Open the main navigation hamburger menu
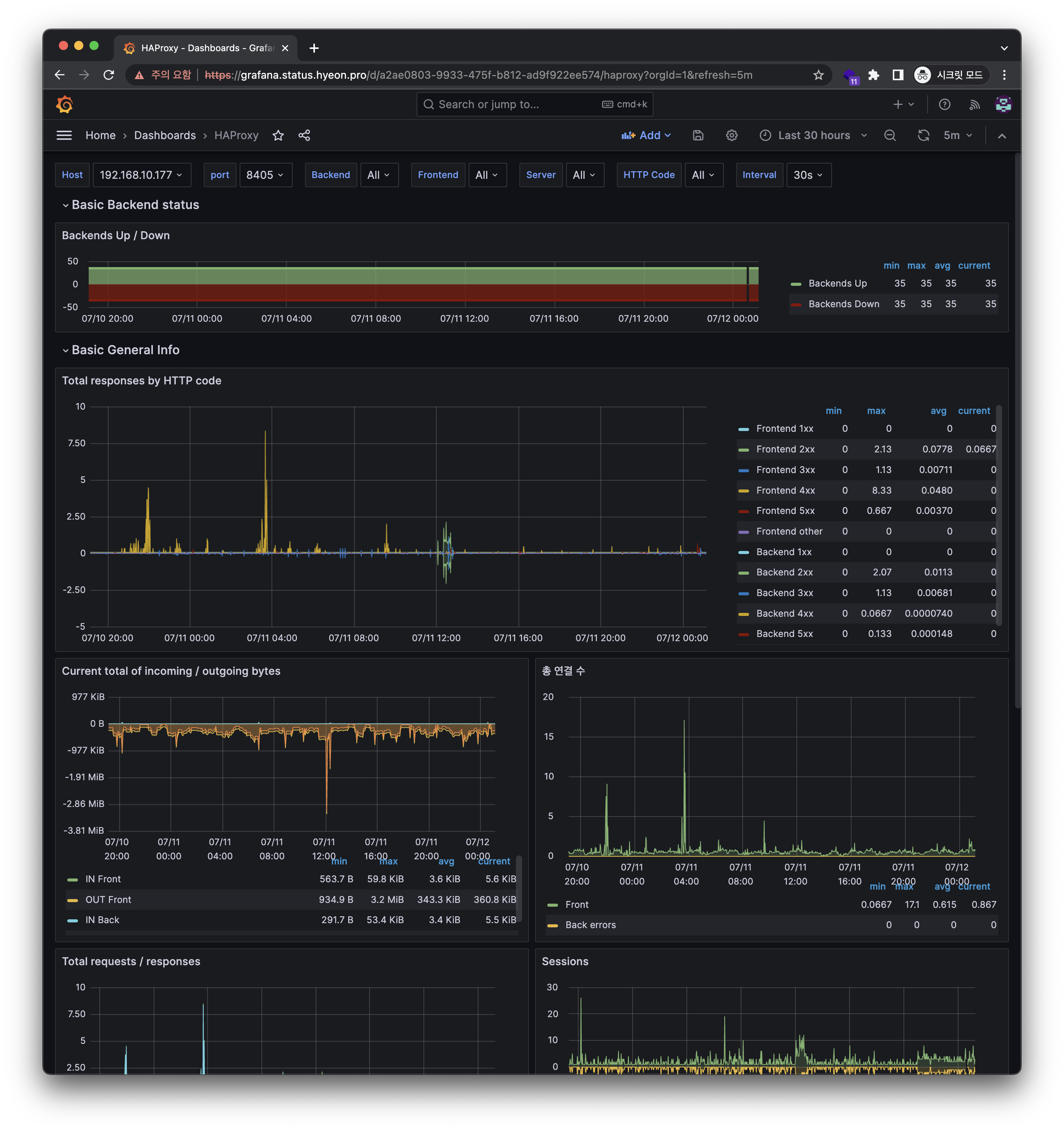 (x=64, y=135)
